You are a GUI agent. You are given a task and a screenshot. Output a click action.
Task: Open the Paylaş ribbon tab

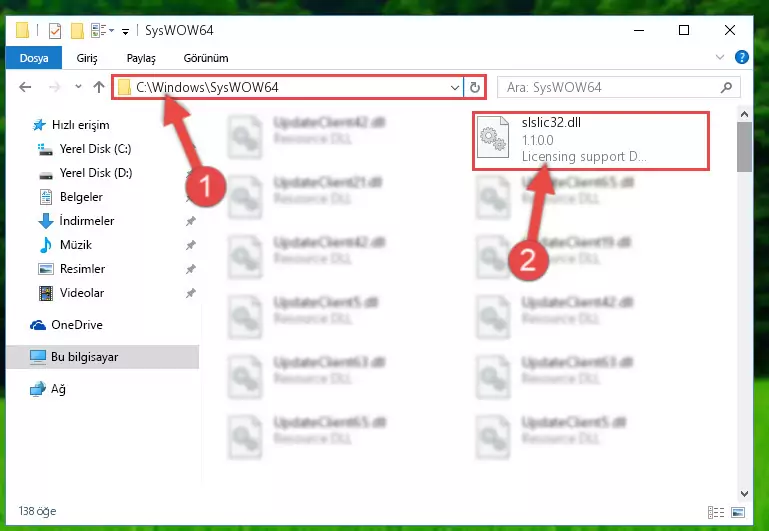pyautogui.click(x=141, y=58)
